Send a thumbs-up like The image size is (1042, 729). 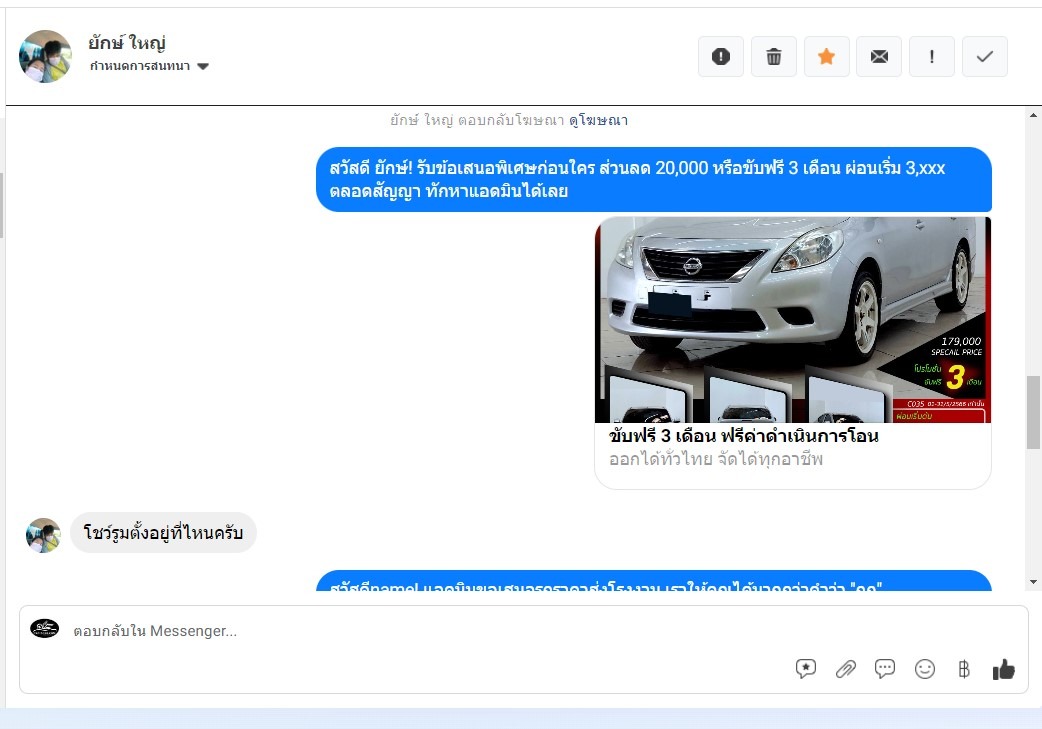point(1003,669)
